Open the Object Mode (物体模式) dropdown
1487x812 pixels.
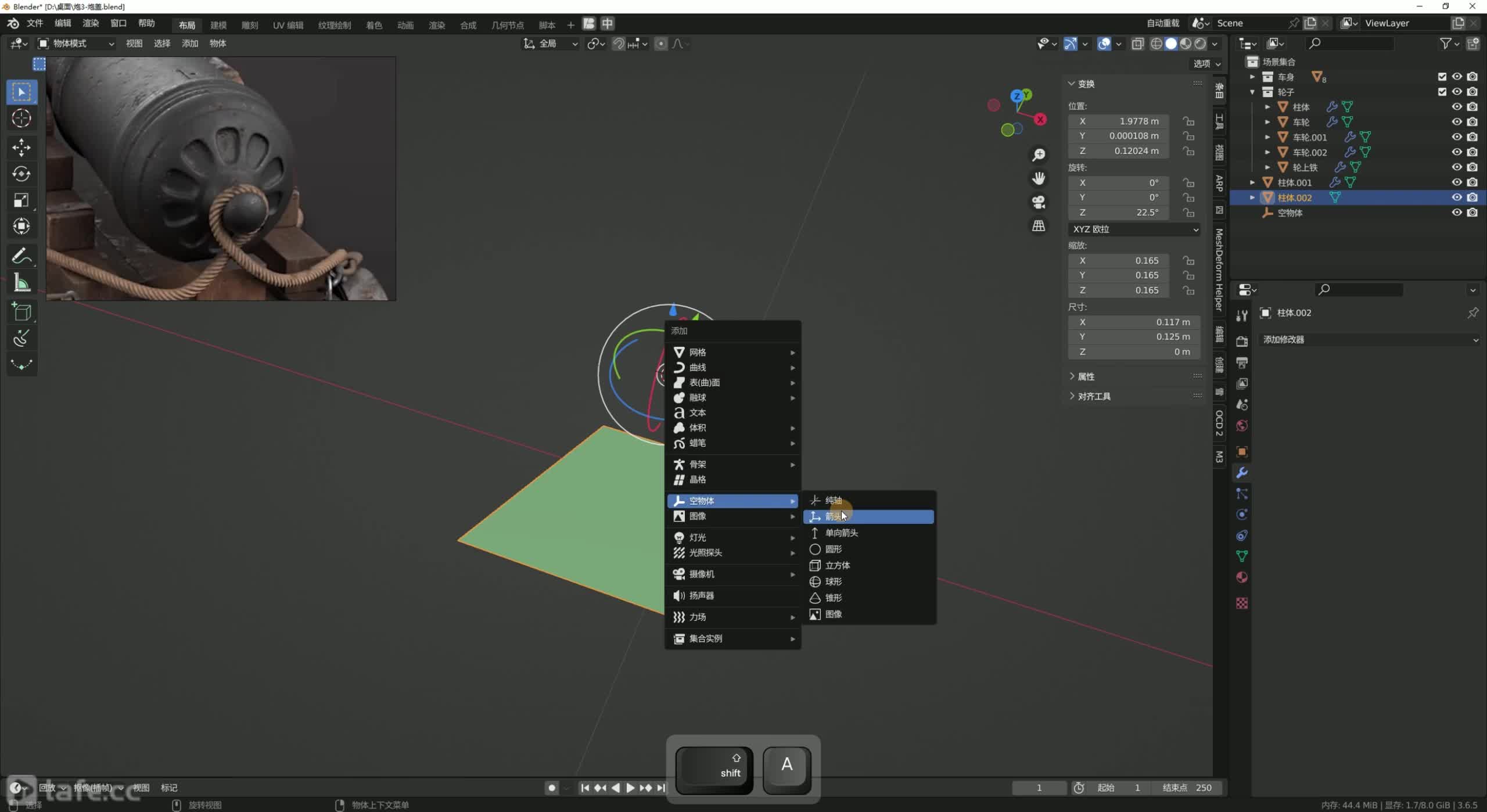76,44
